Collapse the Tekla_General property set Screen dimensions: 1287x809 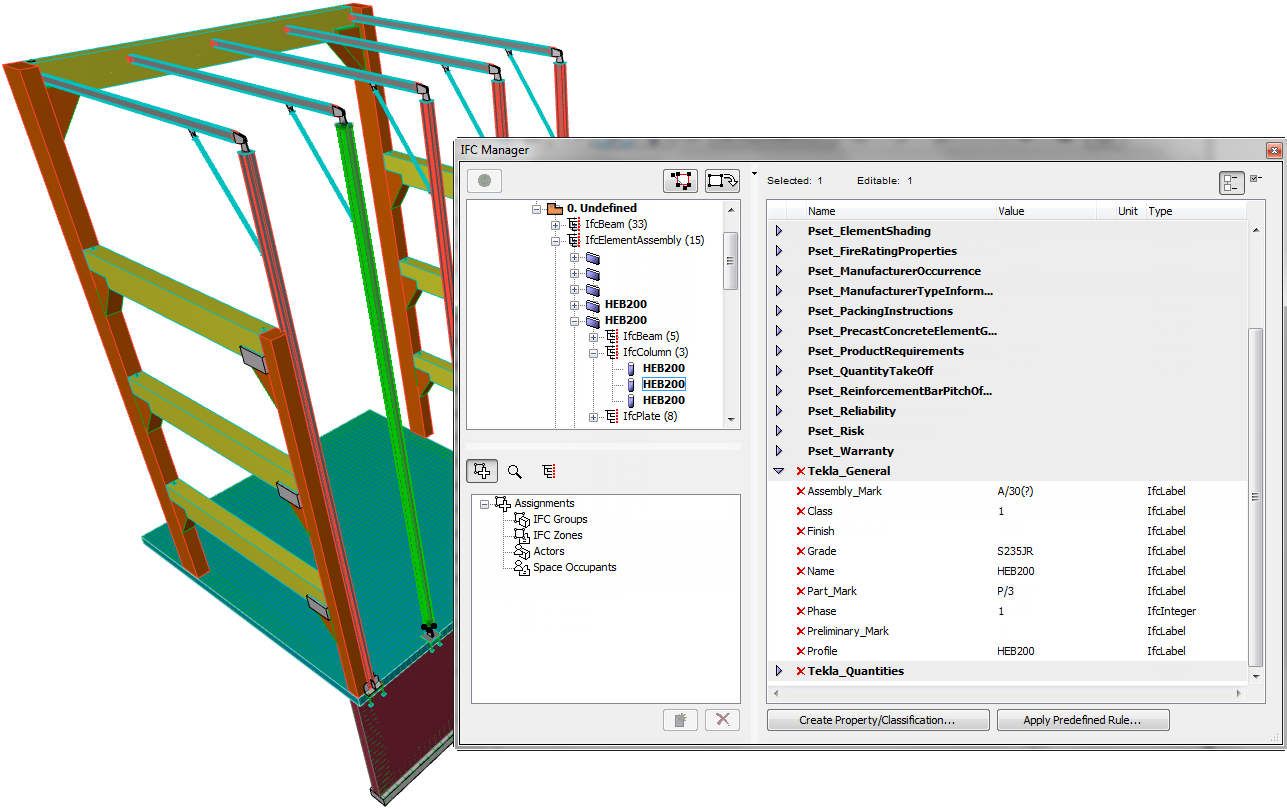779,471
